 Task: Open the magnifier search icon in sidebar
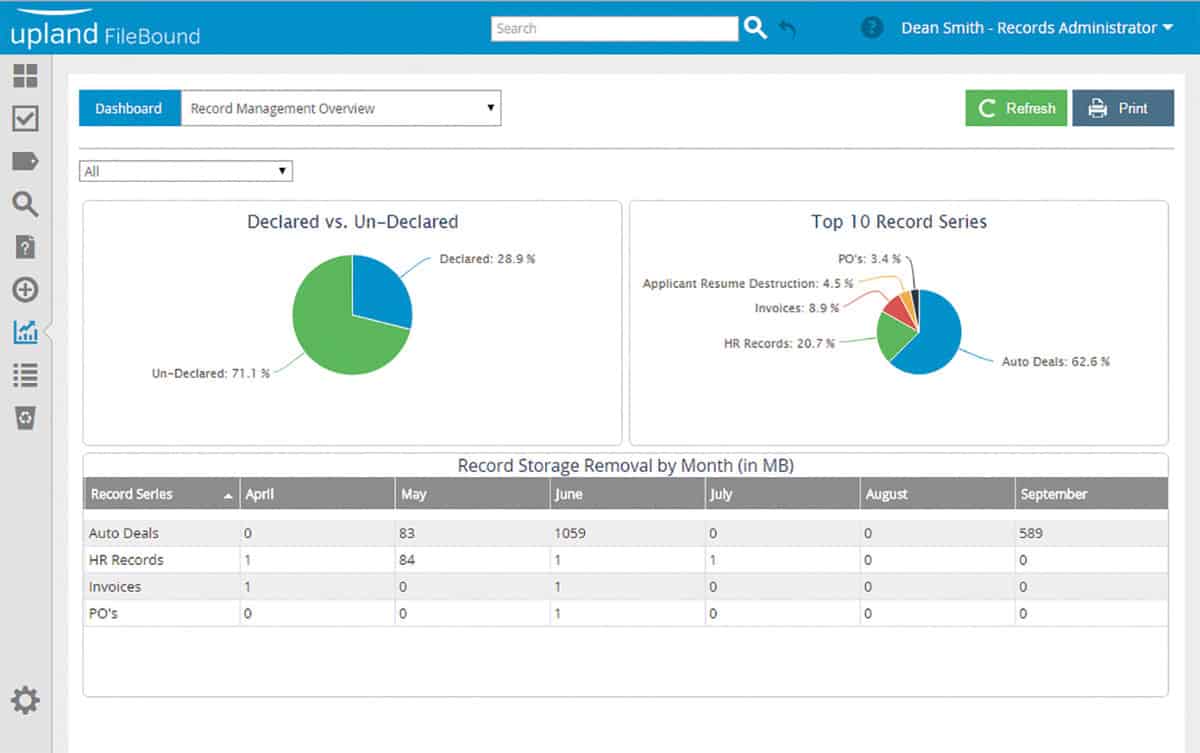click(25, 205)
